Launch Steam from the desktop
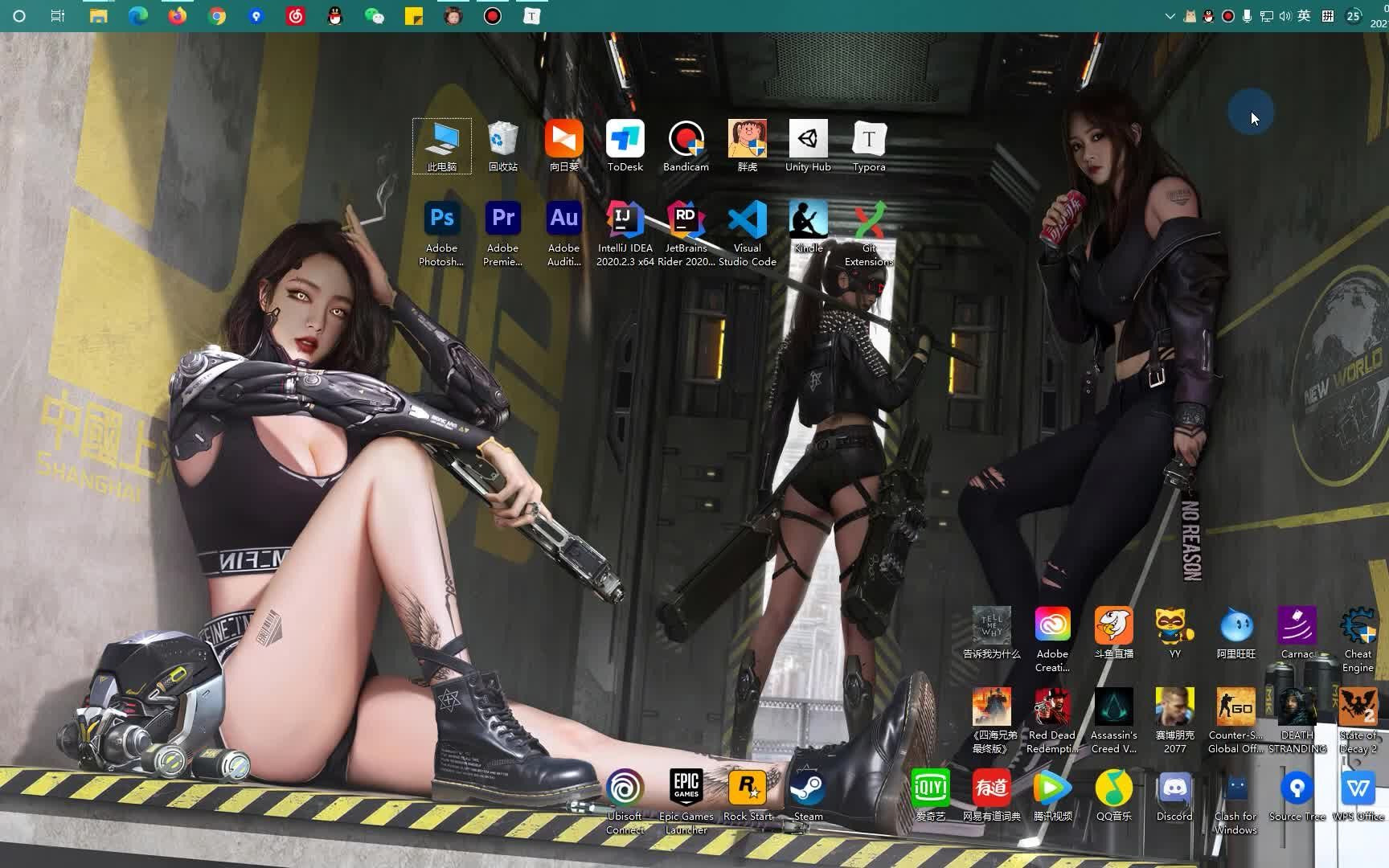The width and height of the screenshot is (1389, 868). tap(809, 796)
